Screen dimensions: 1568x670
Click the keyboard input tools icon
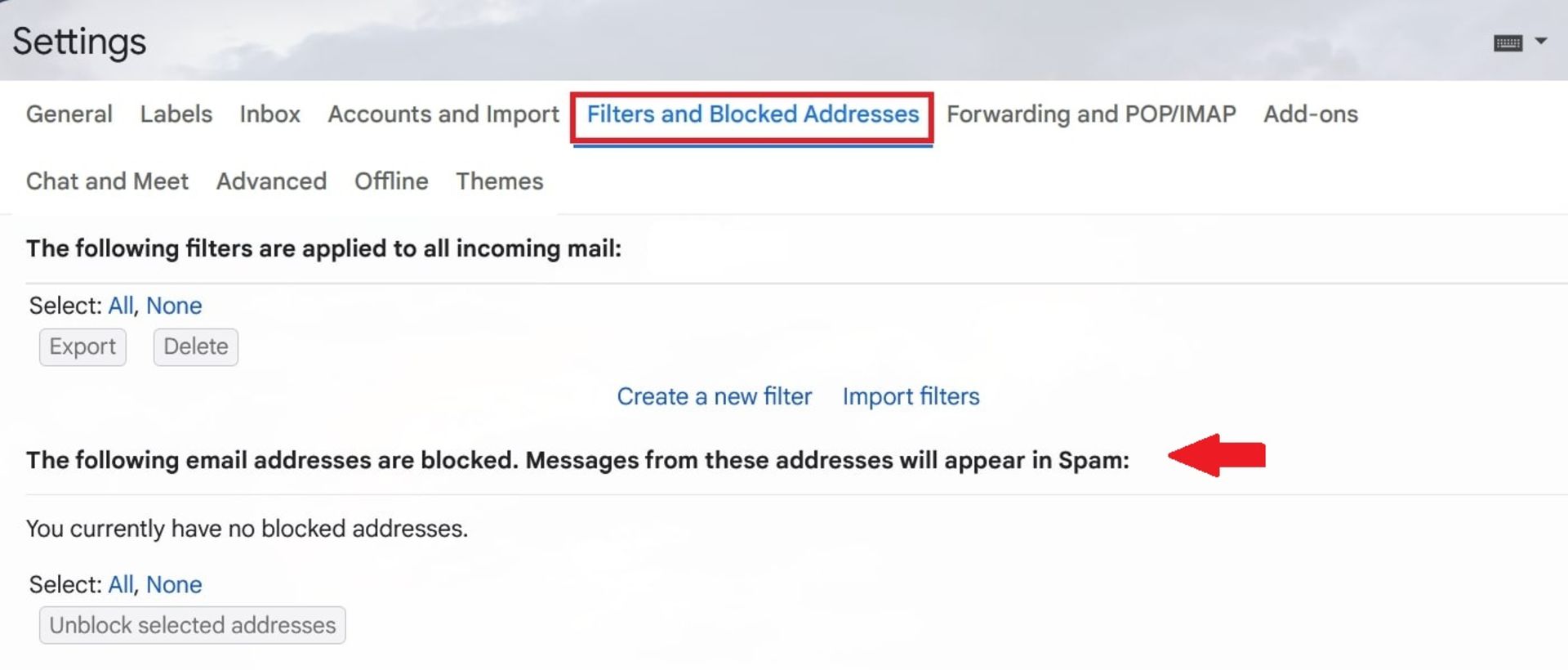(1508, 42)
